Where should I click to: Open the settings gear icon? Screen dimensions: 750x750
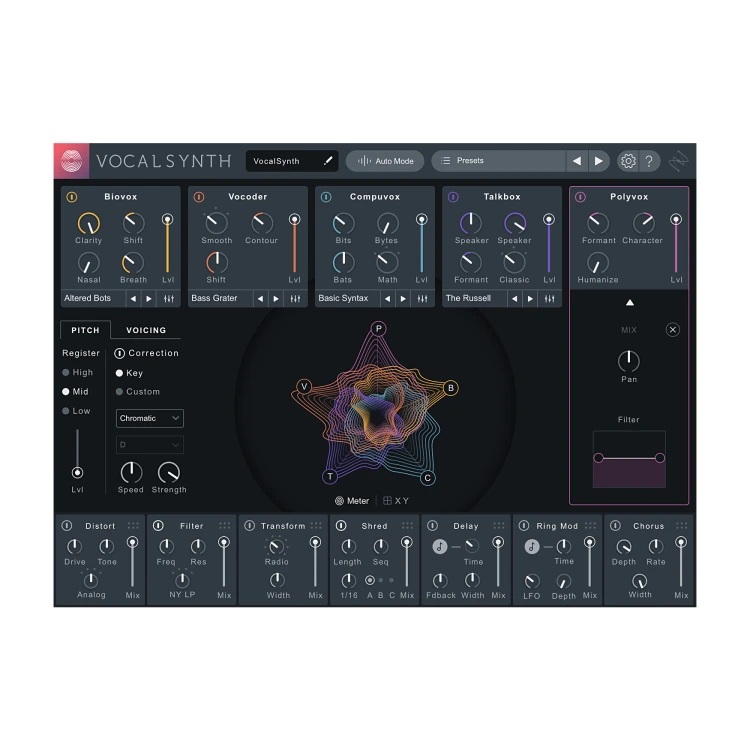(x=629, y=161)
